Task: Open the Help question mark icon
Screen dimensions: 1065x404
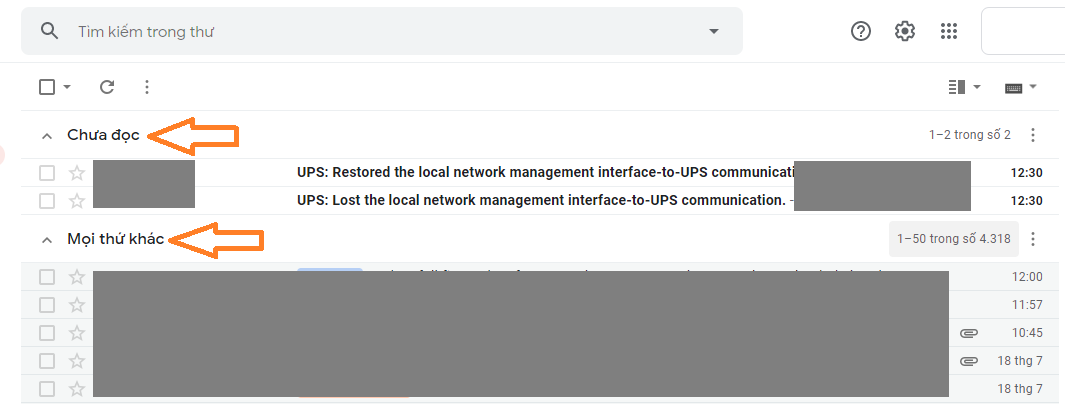Action: click(861, 31)
